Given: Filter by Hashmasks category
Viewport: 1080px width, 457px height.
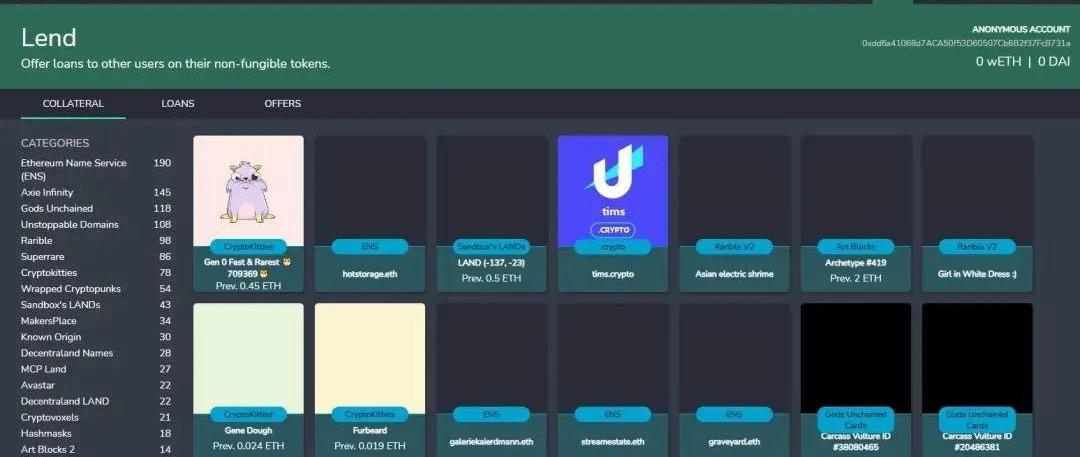Looking at the screenshot, I should point(96,434).
